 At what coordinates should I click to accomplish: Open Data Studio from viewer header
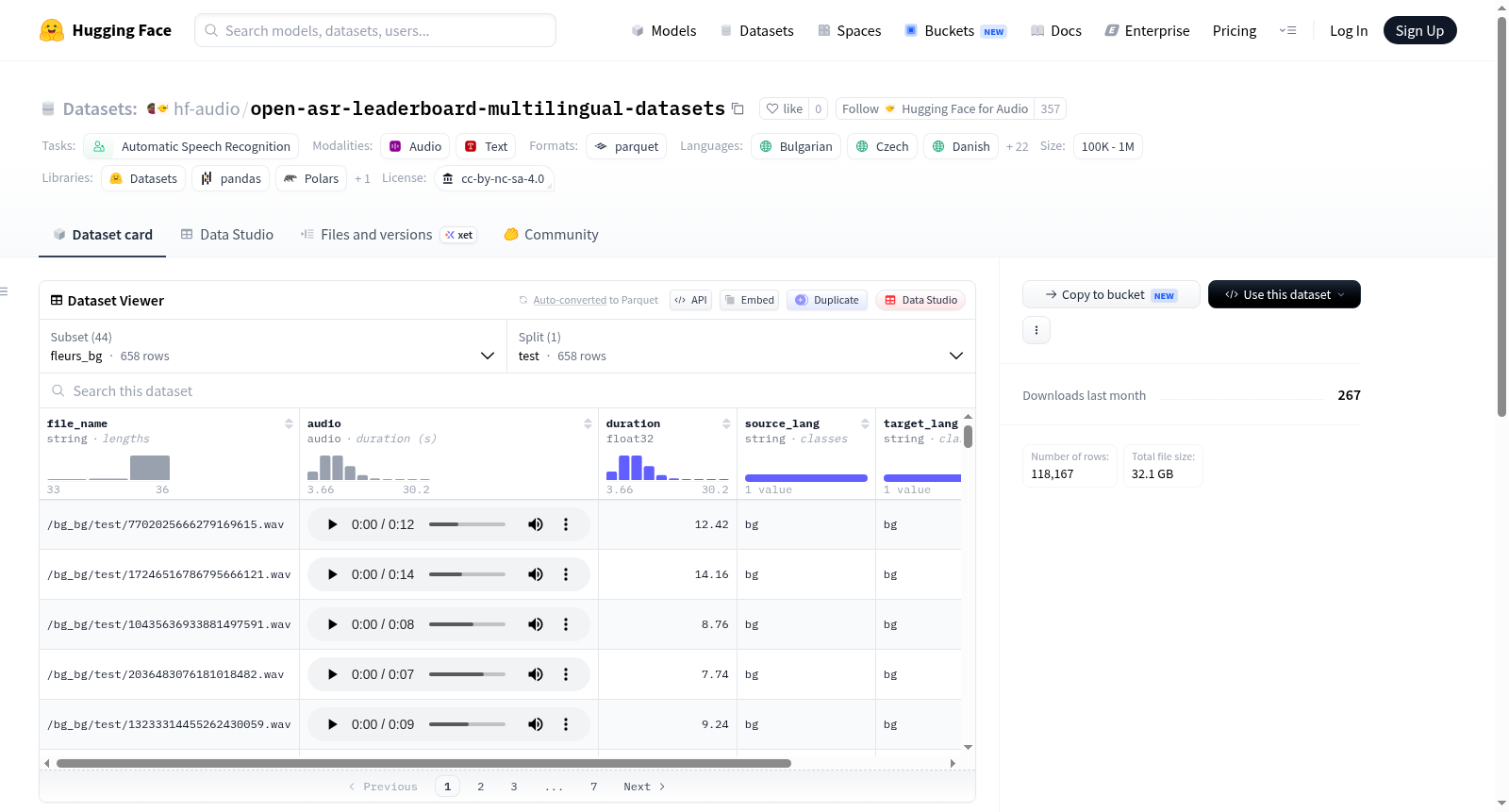point(920,300)
